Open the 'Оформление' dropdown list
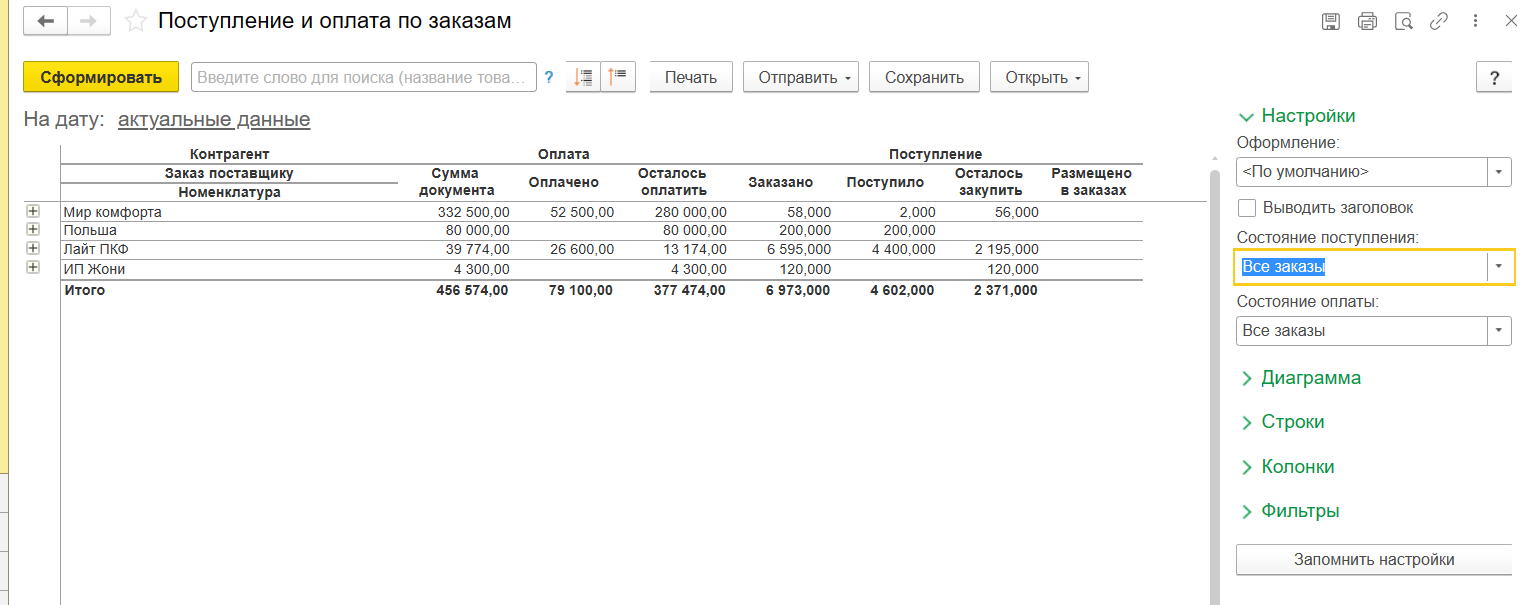The image size is (1536, 605). click(x=1498, y=172)
